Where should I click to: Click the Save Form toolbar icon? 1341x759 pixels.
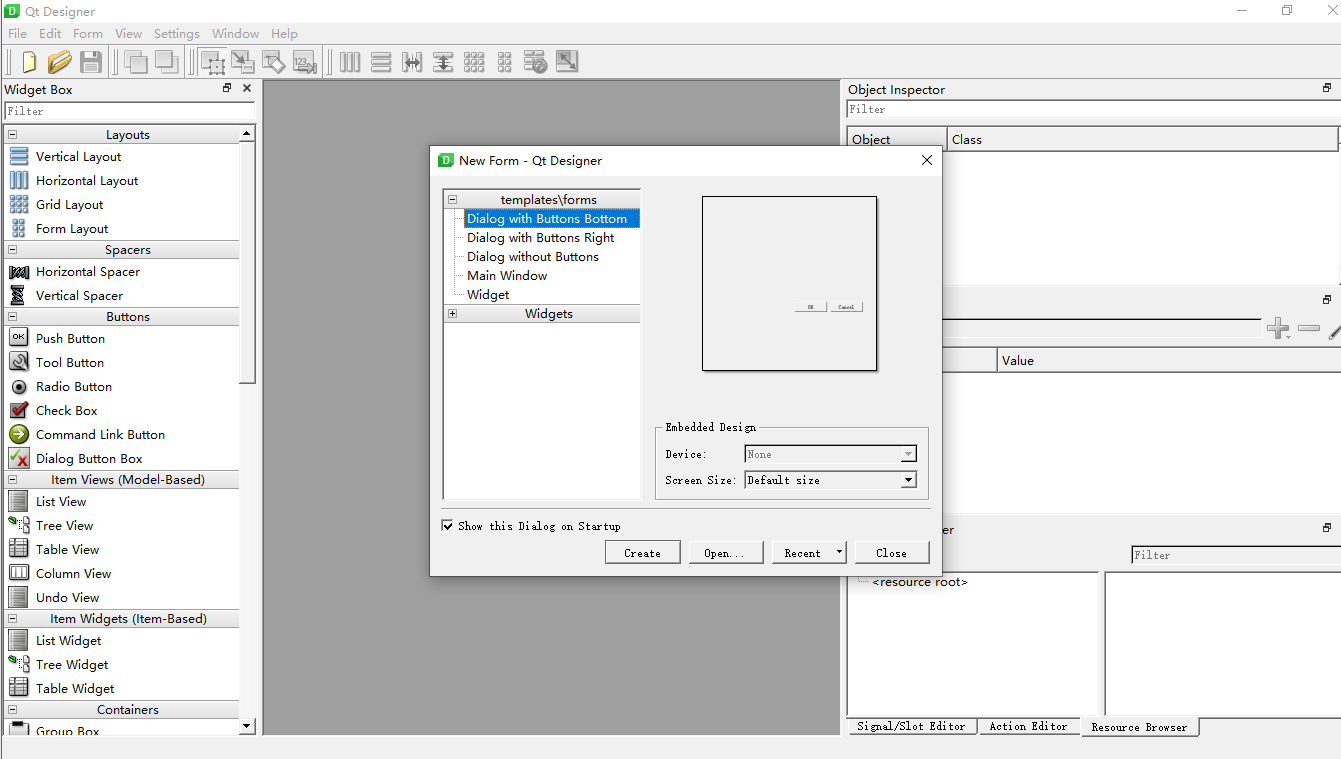coord(90,61)
